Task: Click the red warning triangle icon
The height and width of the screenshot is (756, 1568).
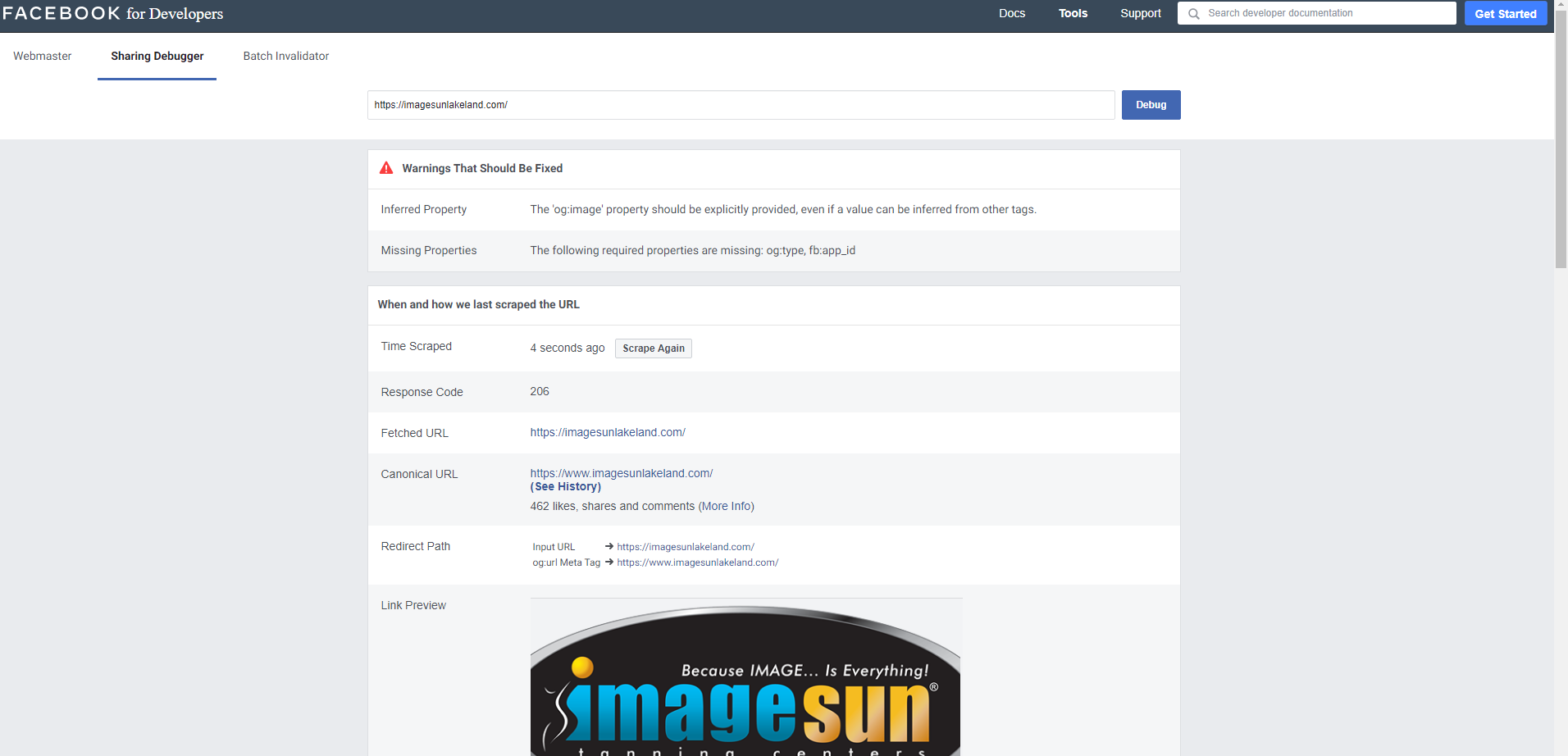Action: pos(386,168)
